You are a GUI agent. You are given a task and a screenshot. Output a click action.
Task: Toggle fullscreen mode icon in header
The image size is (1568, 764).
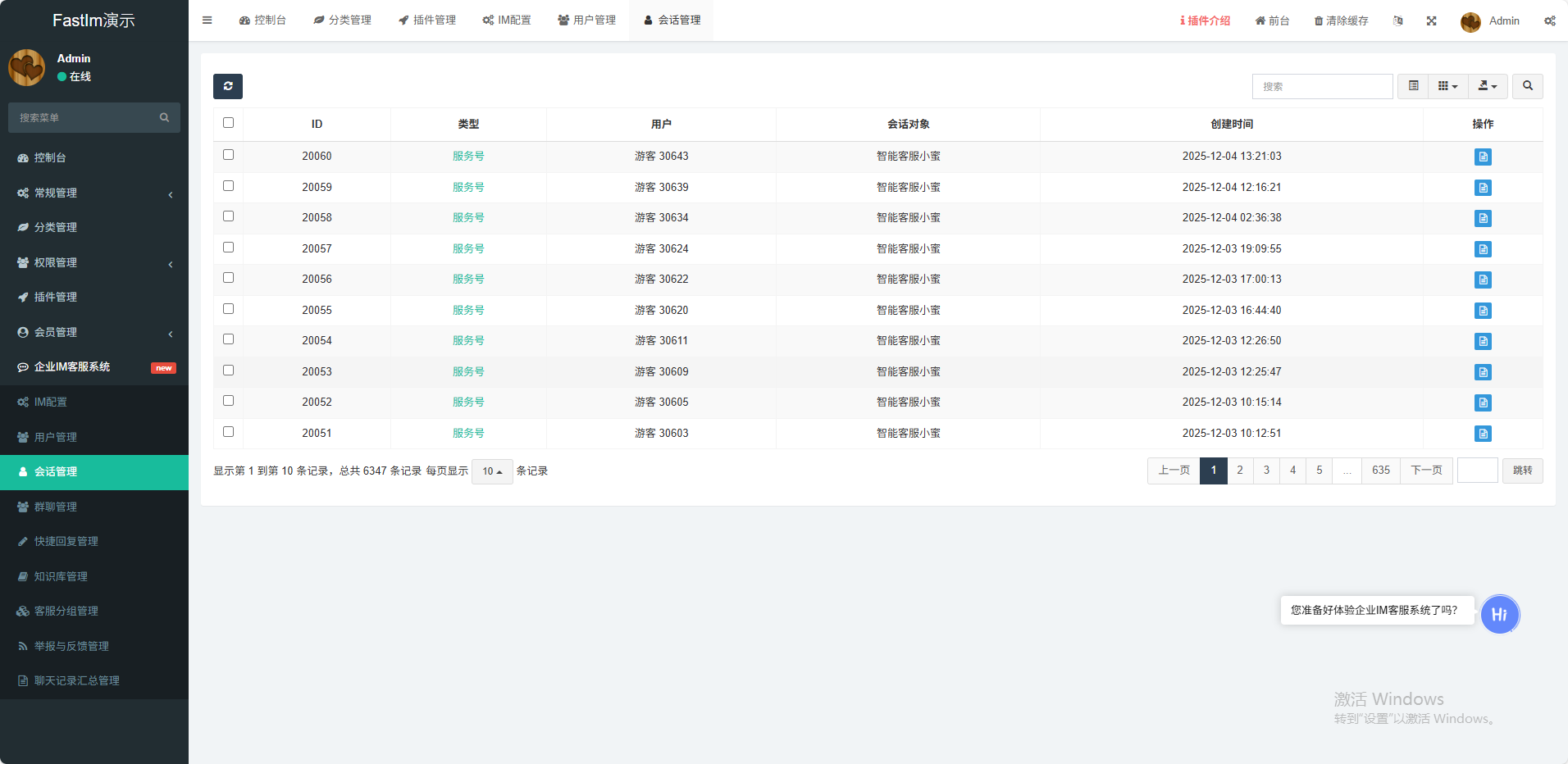pyautogui.click(x=1431, y=20)
